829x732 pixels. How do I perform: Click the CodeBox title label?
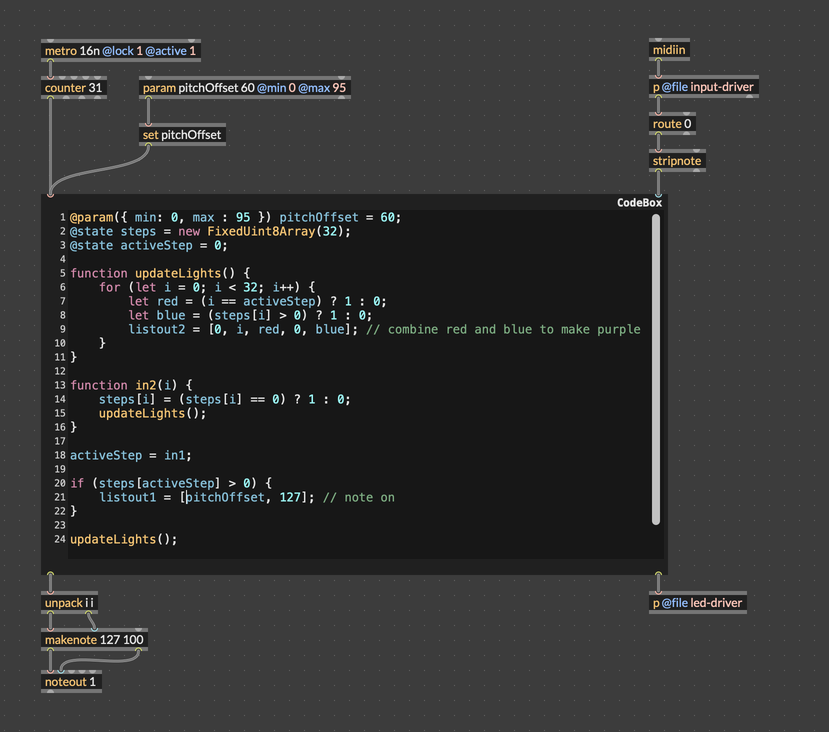[639, 203]
